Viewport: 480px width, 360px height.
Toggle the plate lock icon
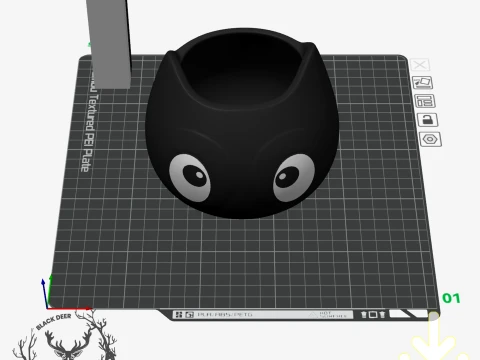click(428, 120)
